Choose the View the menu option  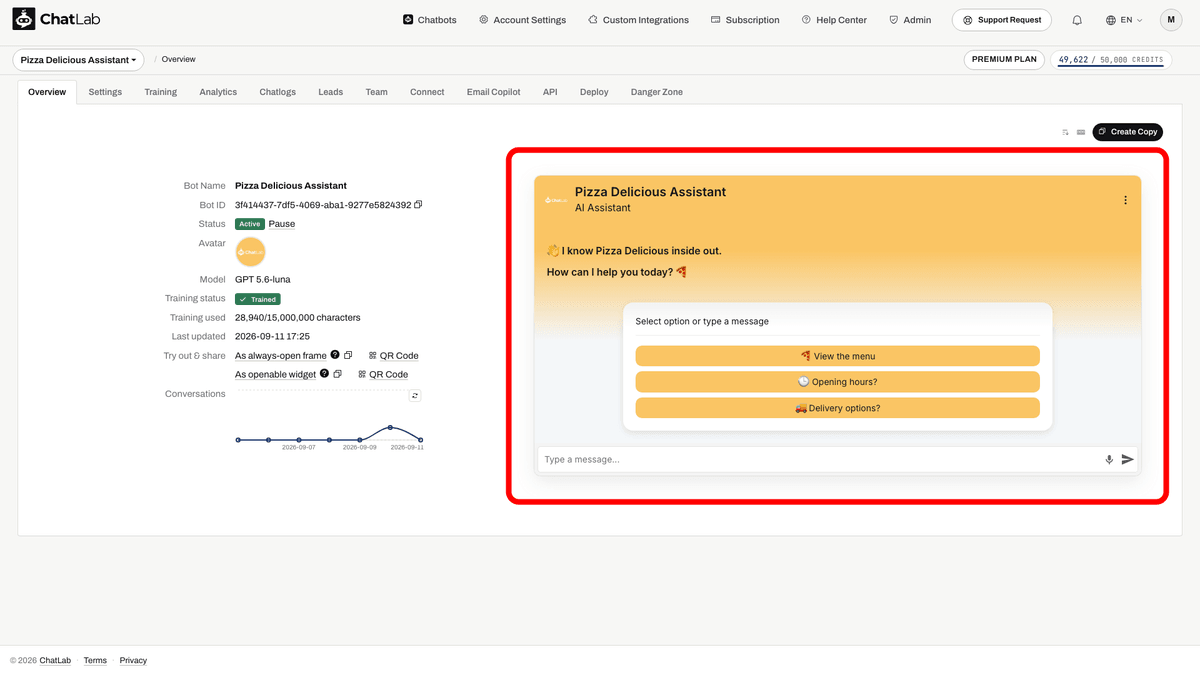[838, 356]
